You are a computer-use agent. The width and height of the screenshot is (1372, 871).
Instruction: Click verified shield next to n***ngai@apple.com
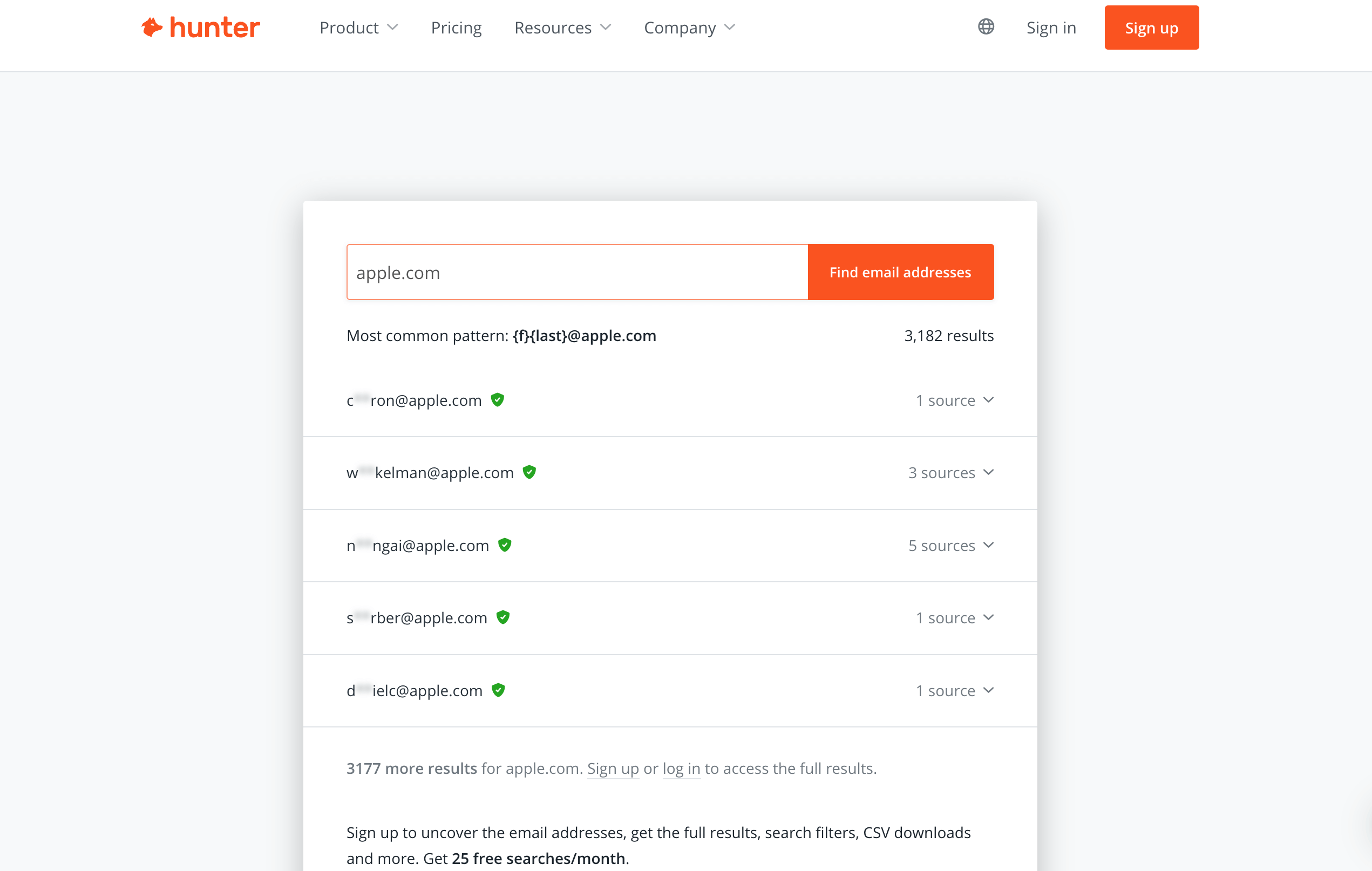(505, 545)
